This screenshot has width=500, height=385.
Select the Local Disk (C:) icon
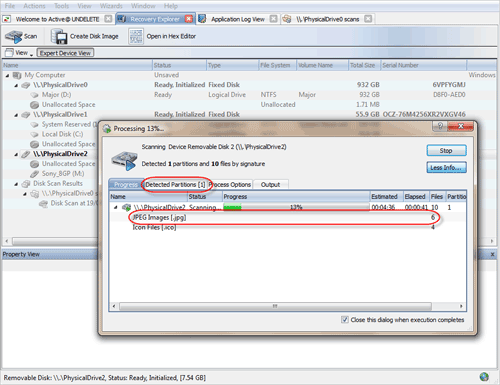[x=34, y=134]
